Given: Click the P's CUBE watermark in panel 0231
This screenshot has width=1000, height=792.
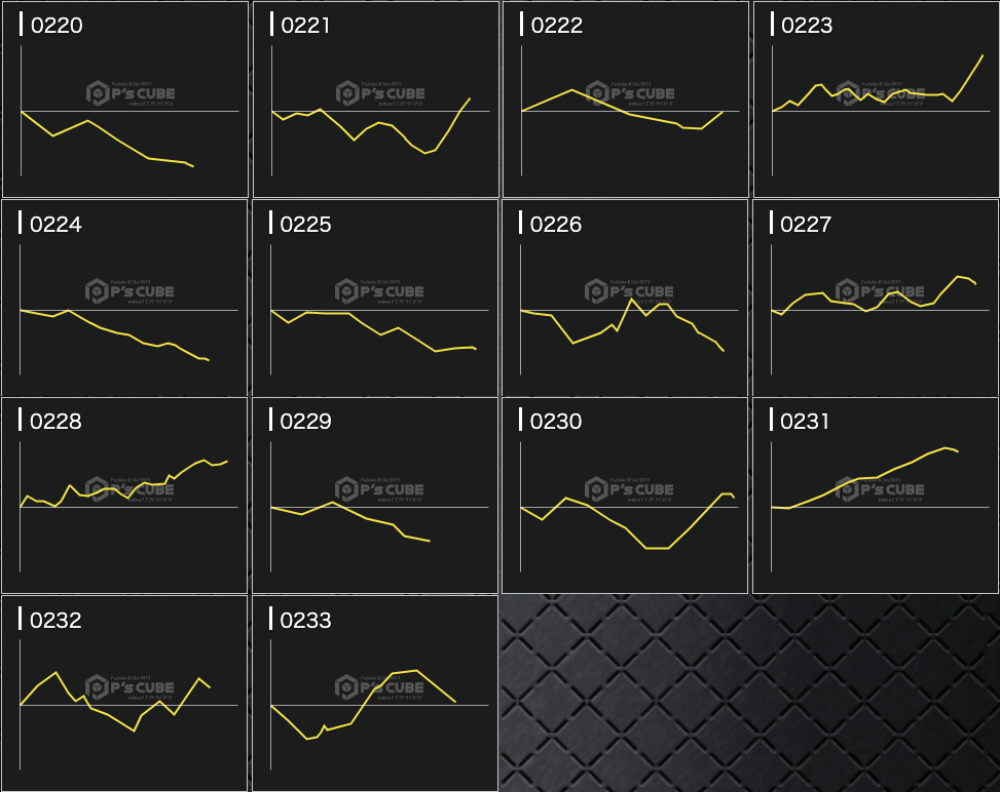Looking at the screenshot, I should coord(880,489).
